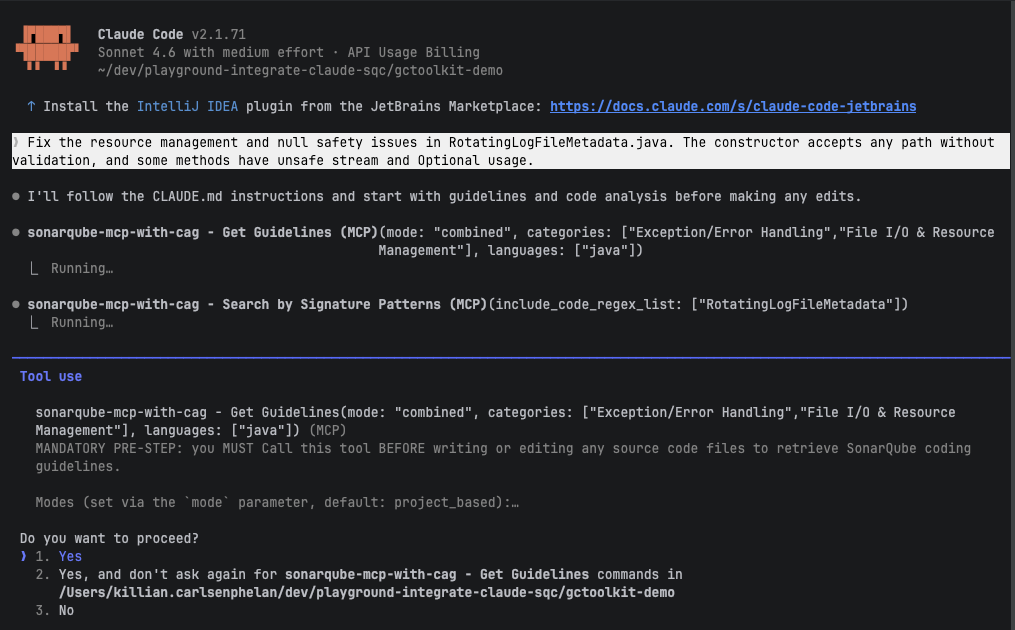Click the prompt chevron before the Fix message
The image size is (1015, 630).
(18, 142)
